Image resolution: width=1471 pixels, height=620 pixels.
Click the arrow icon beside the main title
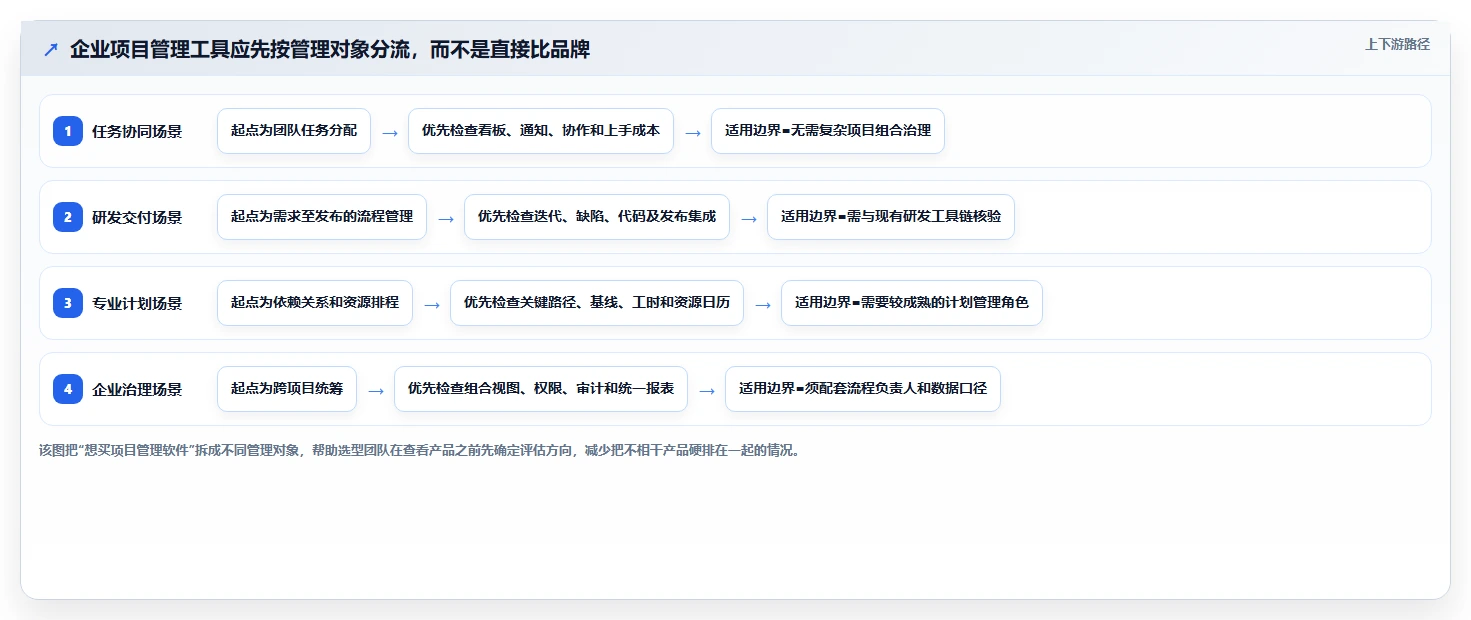[x=51, y=49]
